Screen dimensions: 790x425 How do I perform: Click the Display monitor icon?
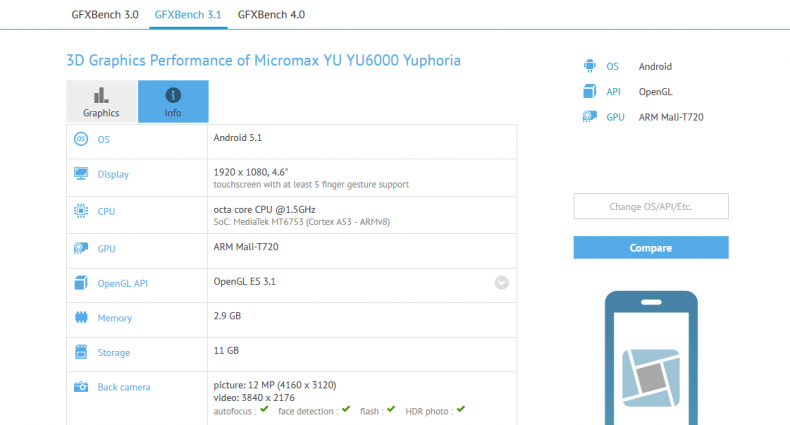point(81,175)
